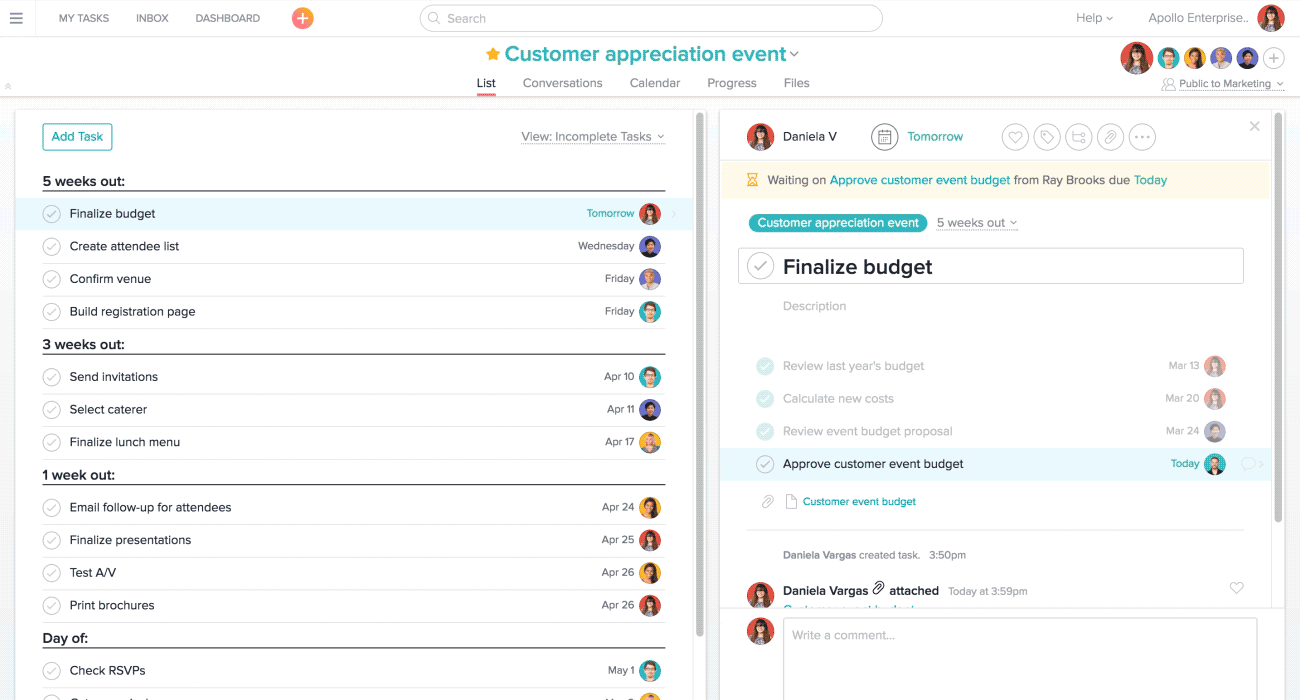
Task: Click the details pane vertical scrollbar
Action: [1279, 318]
